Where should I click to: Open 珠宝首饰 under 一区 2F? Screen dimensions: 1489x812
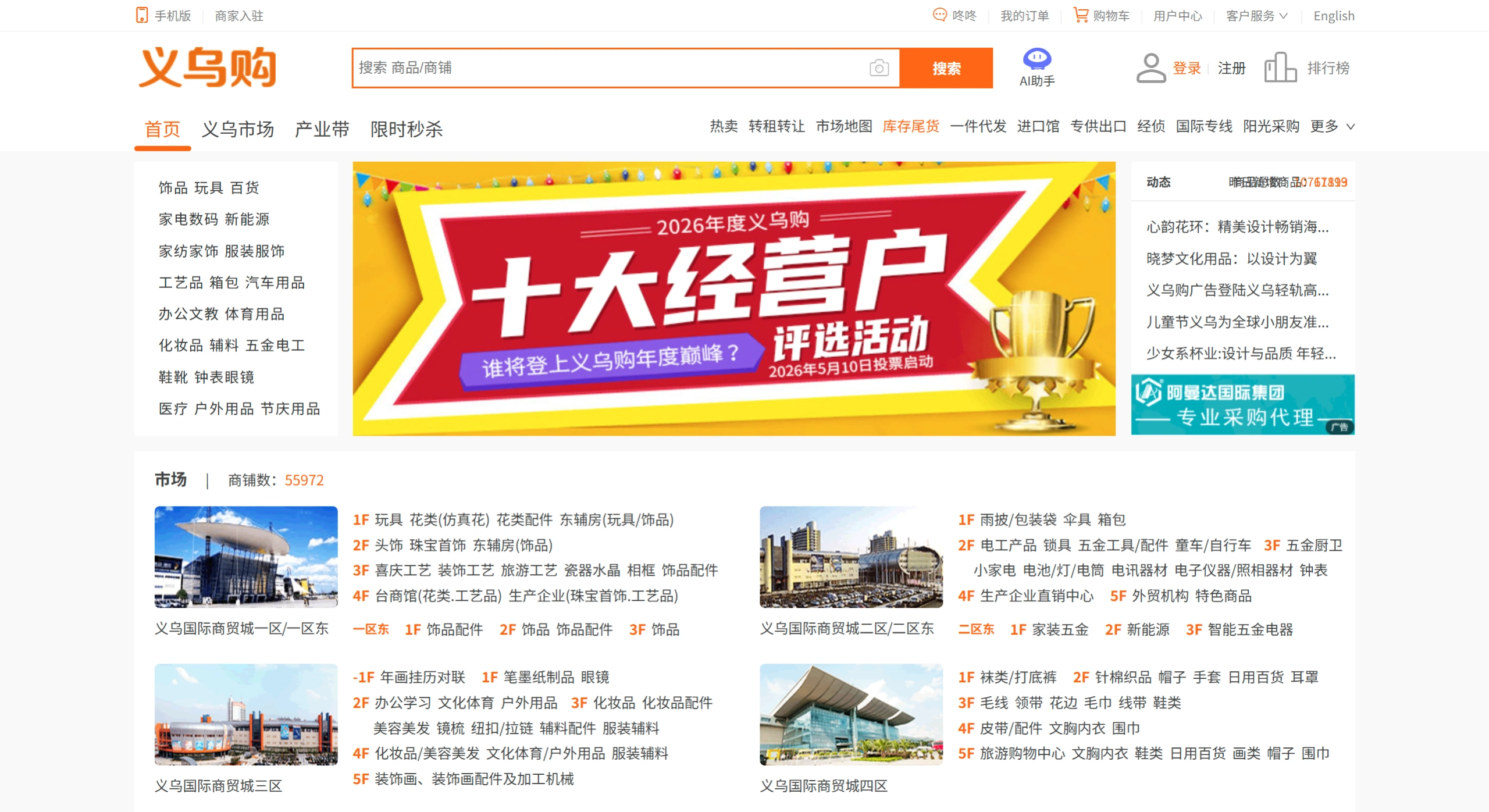pyautogui.click(x=438, y=546)
